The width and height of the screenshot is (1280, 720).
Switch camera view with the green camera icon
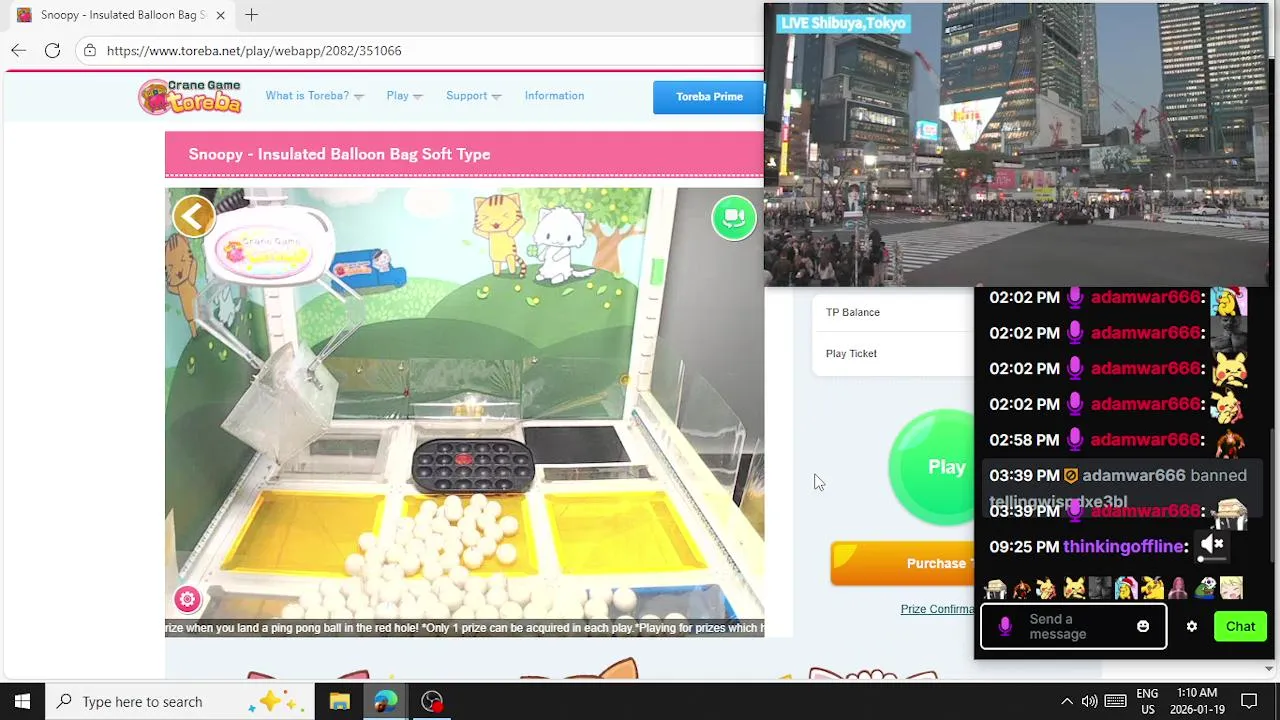[733, 217]
